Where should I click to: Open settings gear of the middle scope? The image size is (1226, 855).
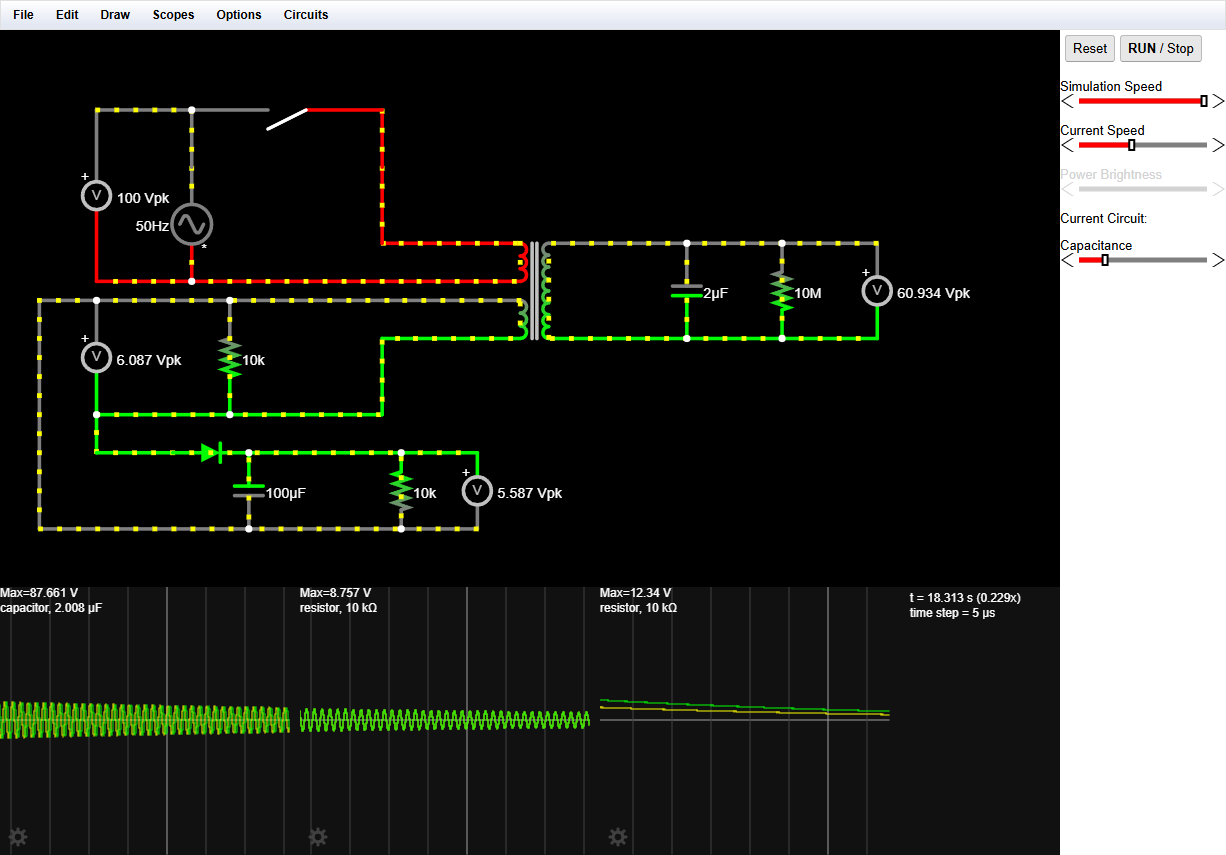coord(318,836)
